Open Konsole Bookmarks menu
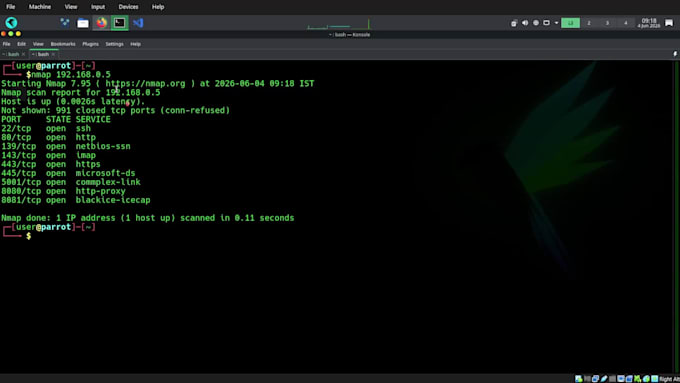Screen dimensions: 680x383 pos(63,44)
